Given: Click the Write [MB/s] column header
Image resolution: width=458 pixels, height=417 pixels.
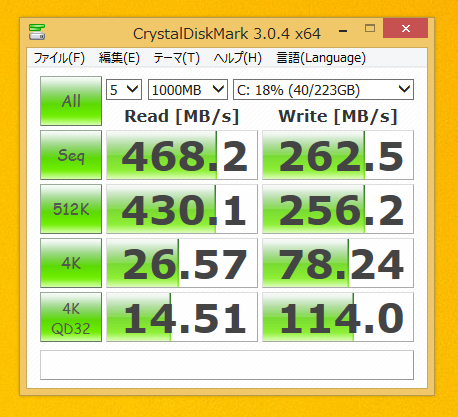Looking at the screenshot, I should pos(338,116).
